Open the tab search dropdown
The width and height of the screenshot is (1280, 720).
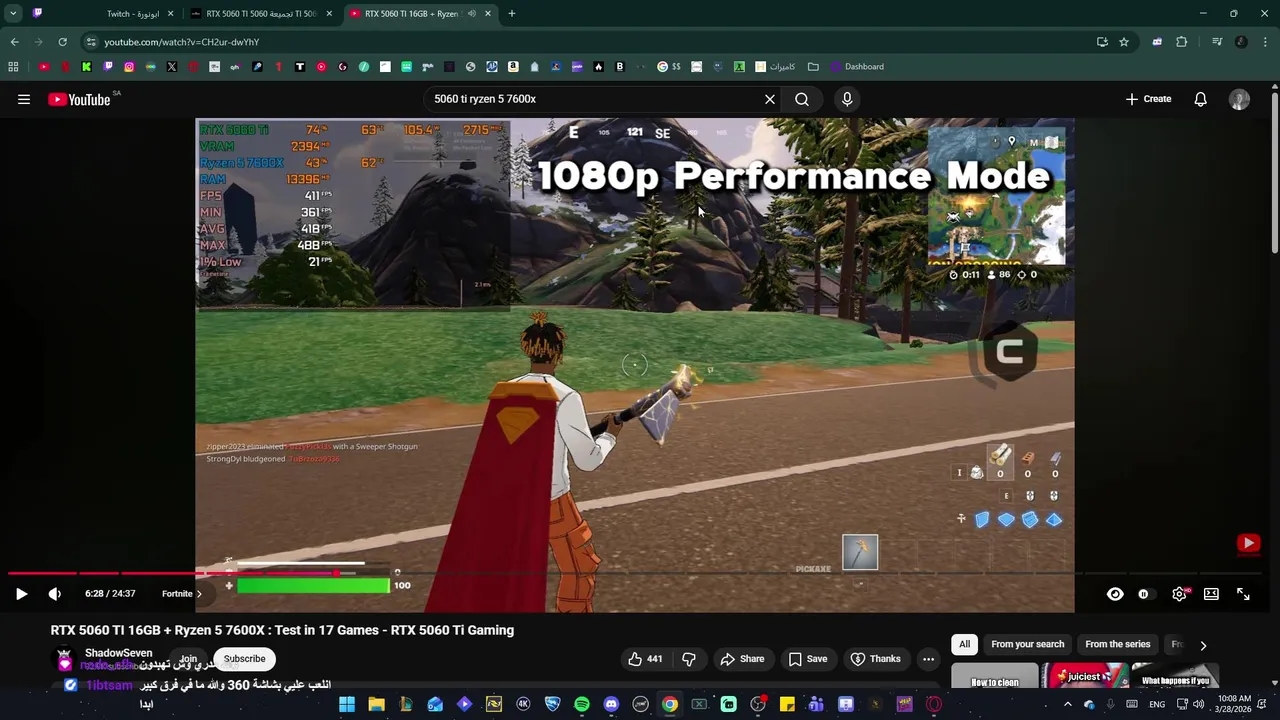(13, 14)
